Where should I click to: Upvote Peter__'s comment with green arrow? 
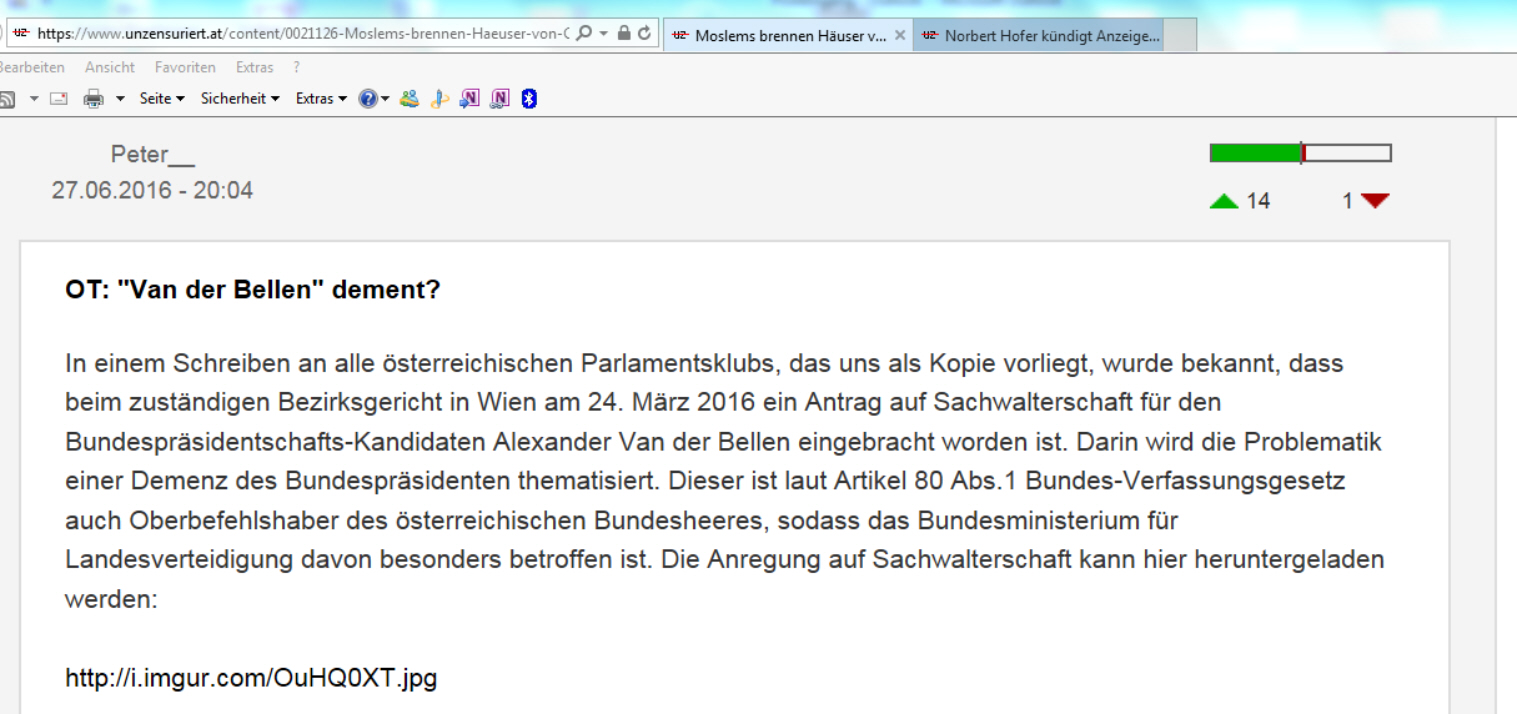[x=1223, y=201]
